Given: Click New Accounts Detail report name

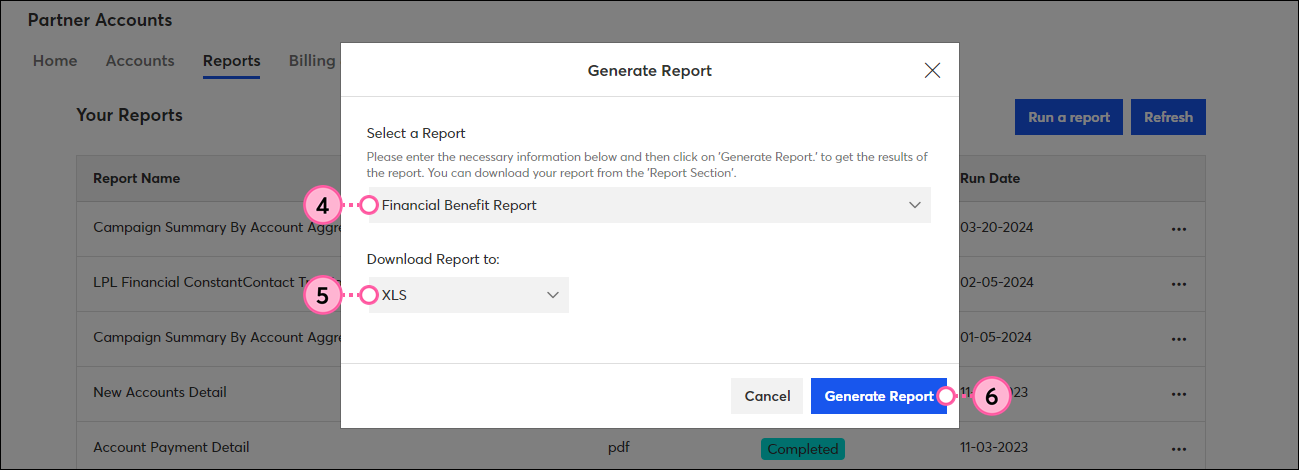Looking at the screenshot, I should [x=160, y=392].
